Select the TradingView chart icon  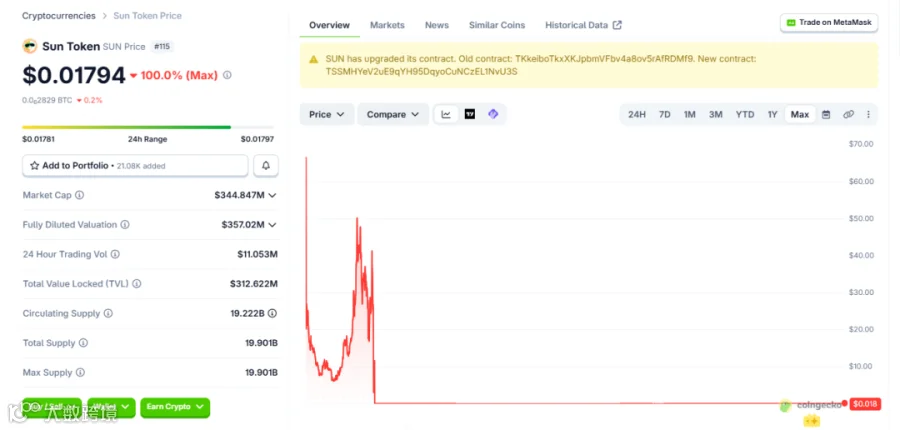pos(470,114)
